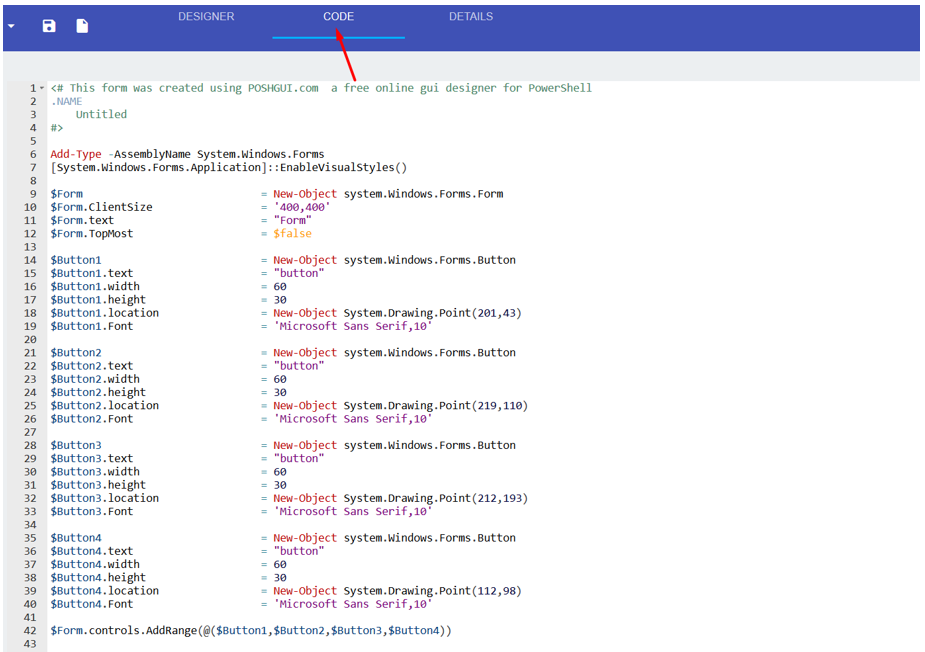Click line number 42 in the gutter
925x652 pixels.
click(29, 630)
